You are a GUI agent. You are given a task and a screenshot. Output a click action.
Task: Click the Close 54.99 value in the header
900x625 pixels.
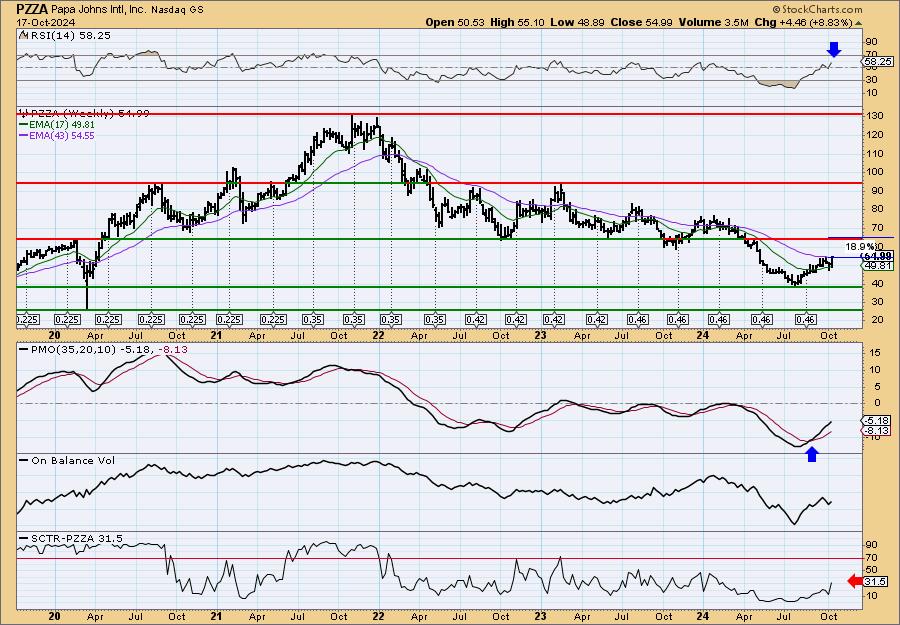tap(642, 22)
